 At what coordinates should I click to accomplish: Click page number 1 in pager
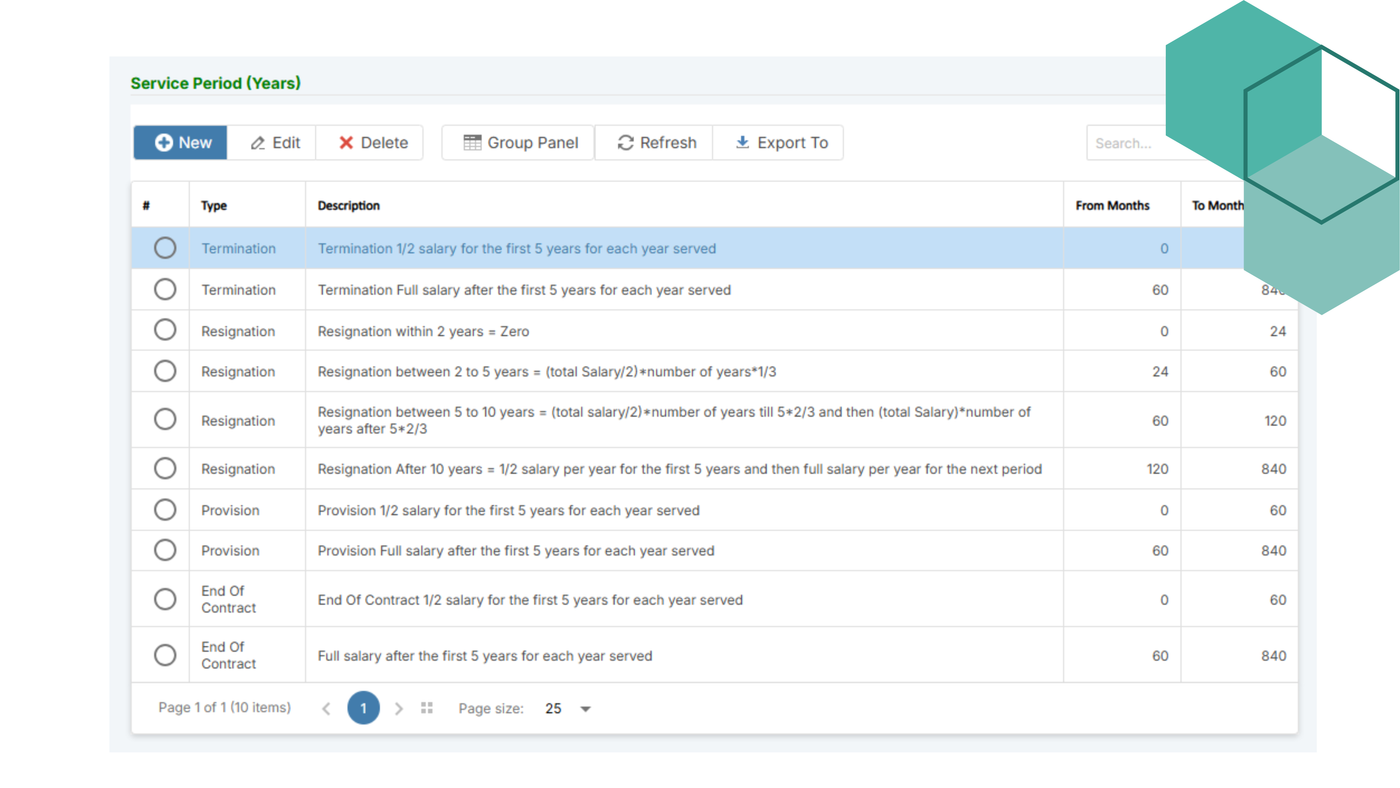coord(363,708)
